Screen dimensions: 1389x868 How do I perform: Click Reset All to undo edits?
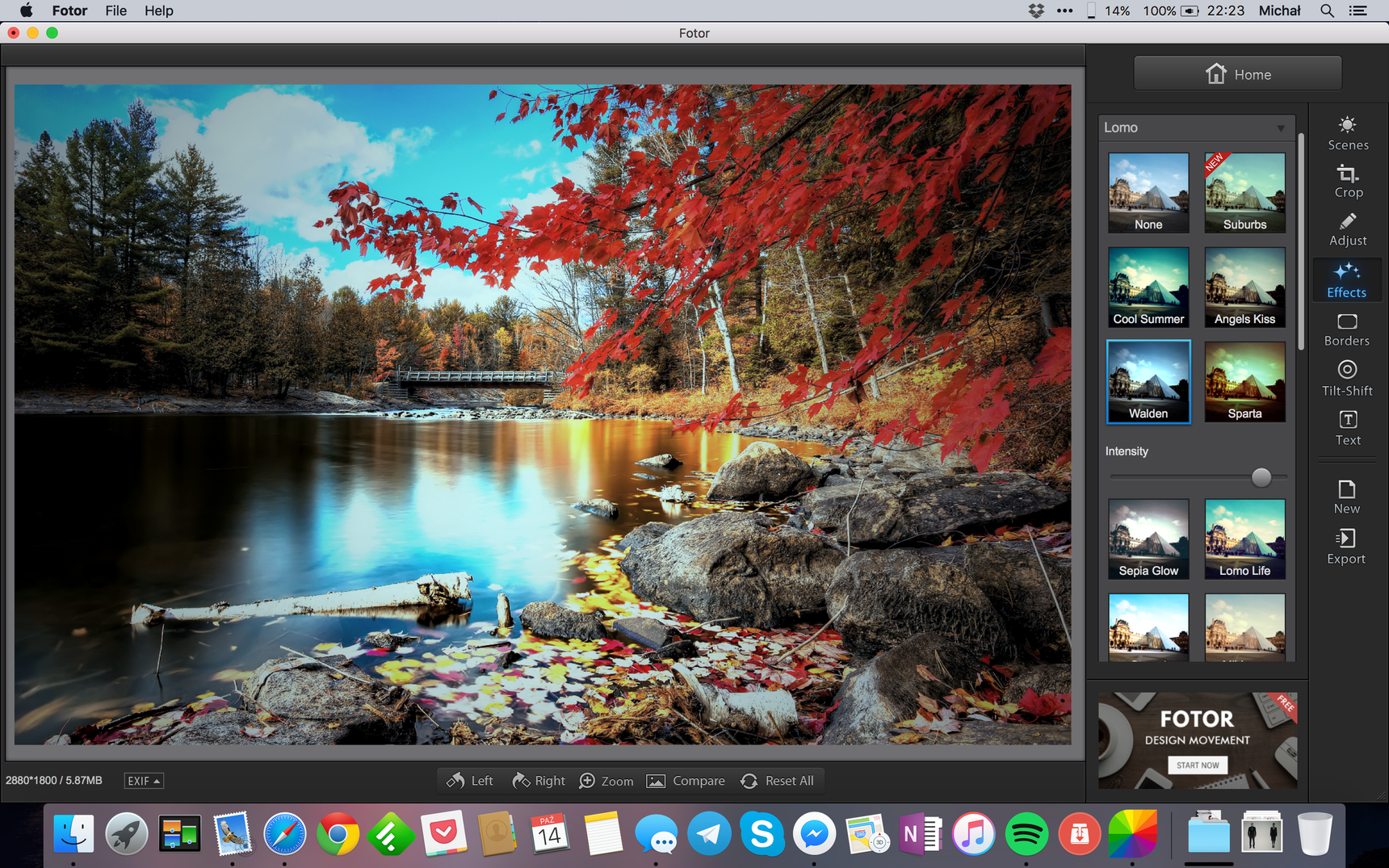(x=777, y=781)
